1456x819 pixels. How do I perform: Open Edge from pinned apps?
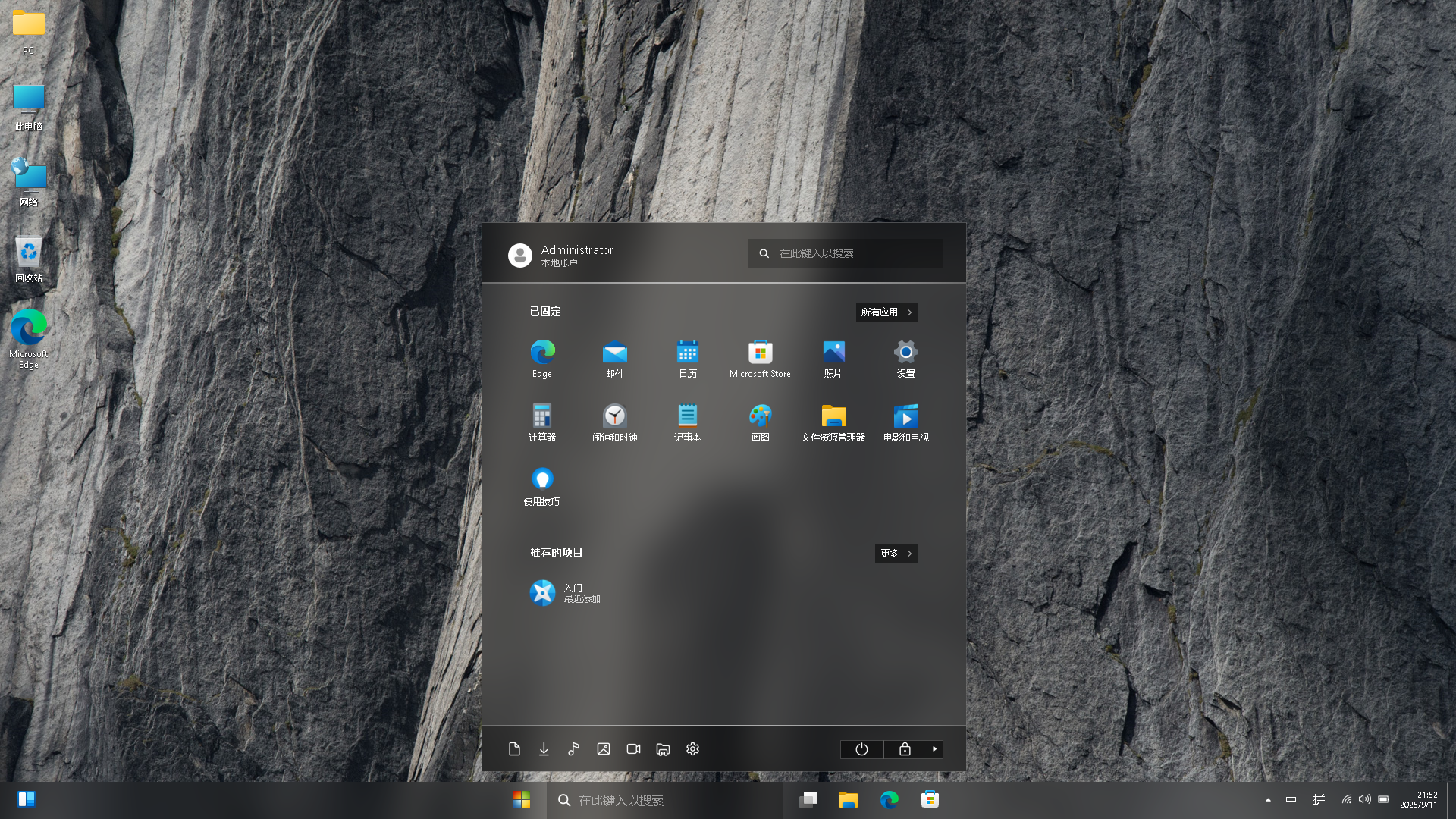542,358
